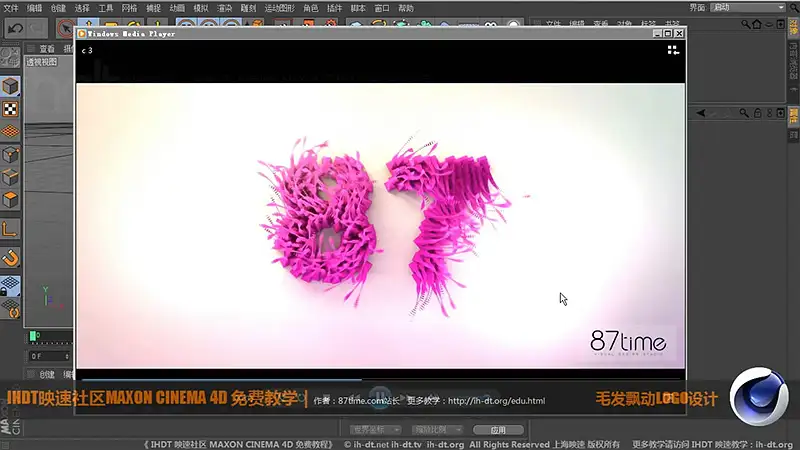Click the light bulb icon in top toolbar

514,25
